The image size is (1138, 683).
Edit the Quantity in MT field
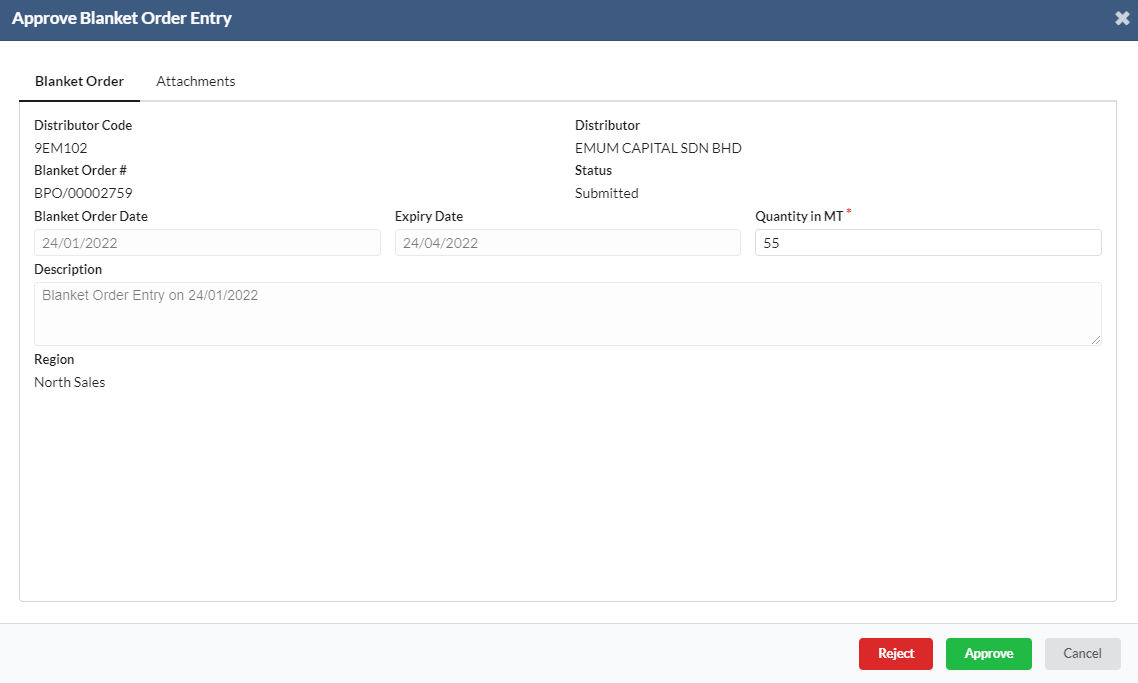pos(928,242)
